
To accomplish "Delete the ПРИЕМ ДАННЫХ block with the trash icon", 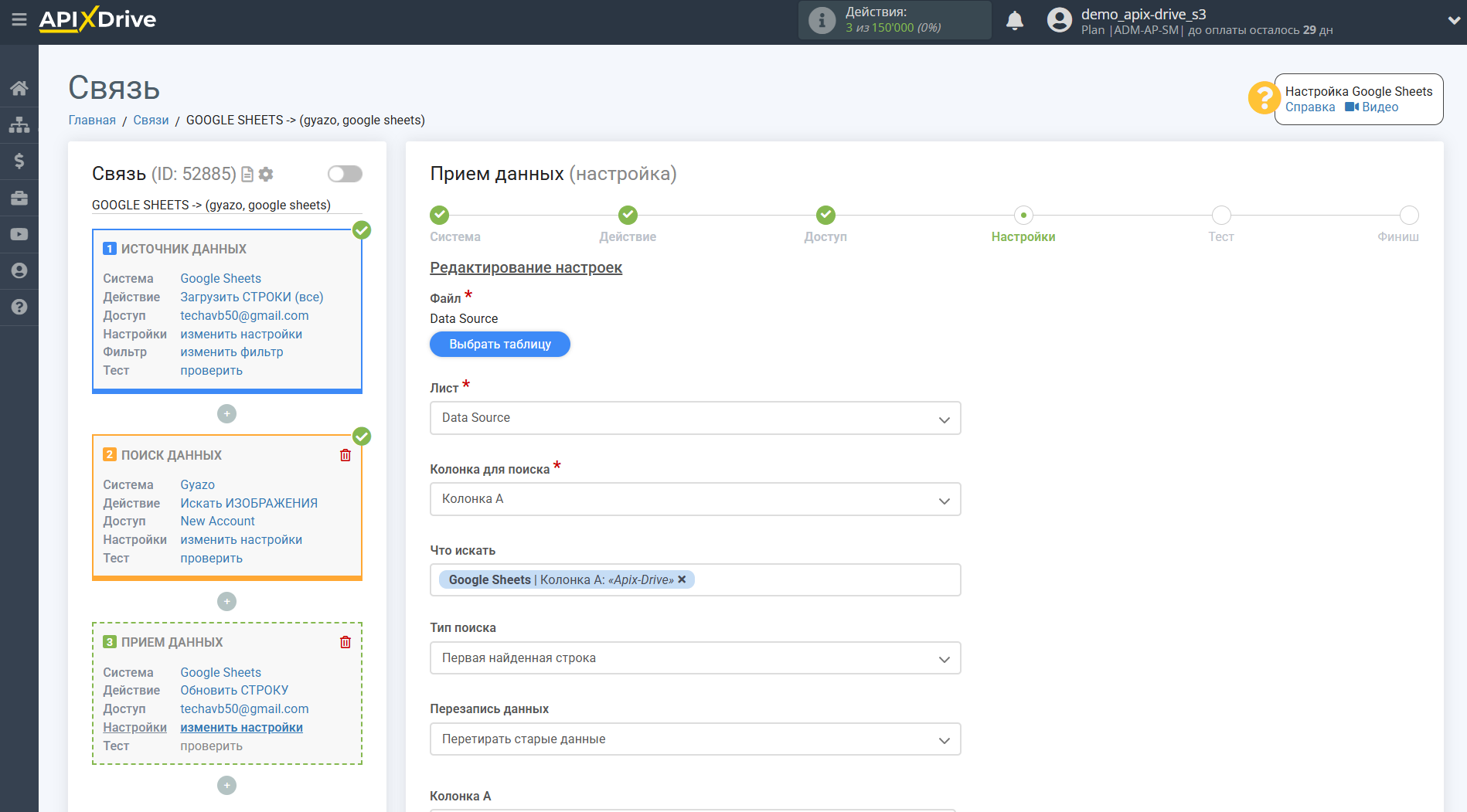I will pyautogui.click(x=345, y=642).
